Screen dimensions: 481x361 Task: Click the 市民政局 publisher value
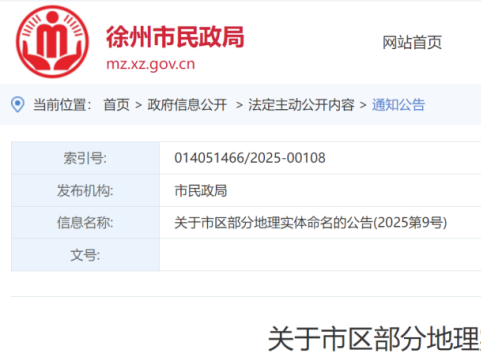click(201, 191)
